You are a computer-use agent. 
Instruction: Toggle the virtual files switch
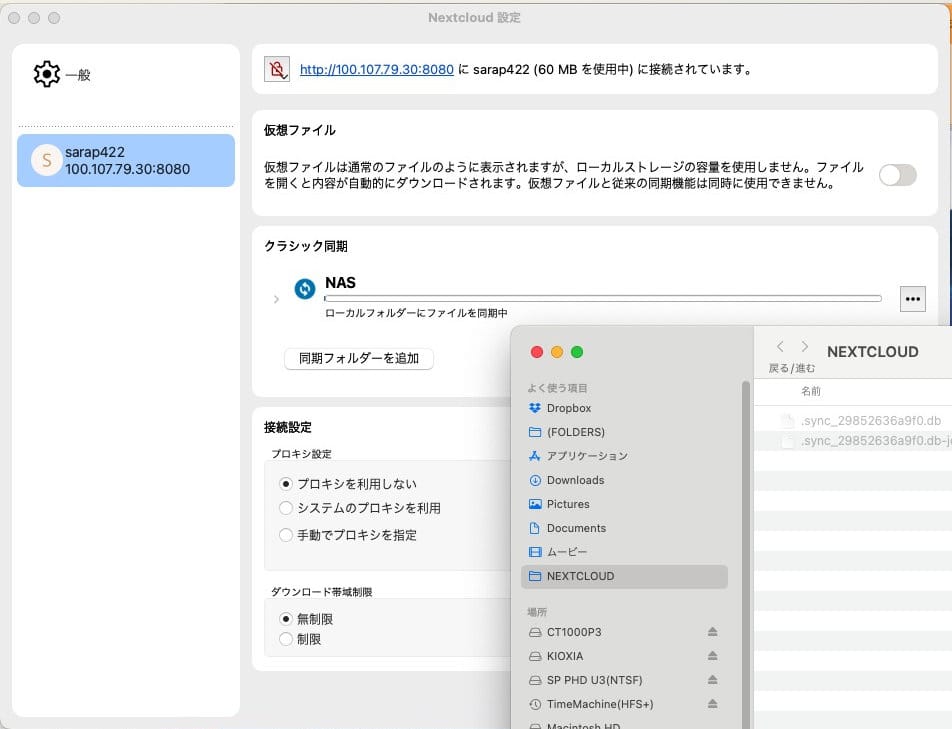click(897, 175)
